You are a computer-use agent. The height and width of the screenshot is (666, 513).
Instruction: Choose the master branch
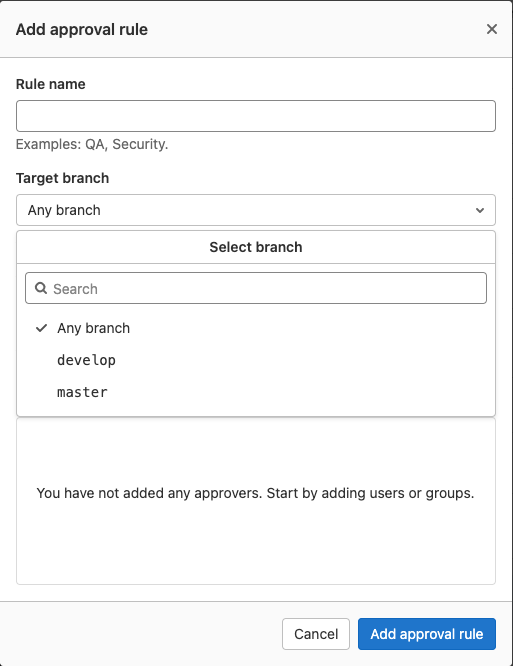click(x=256, y=392)
